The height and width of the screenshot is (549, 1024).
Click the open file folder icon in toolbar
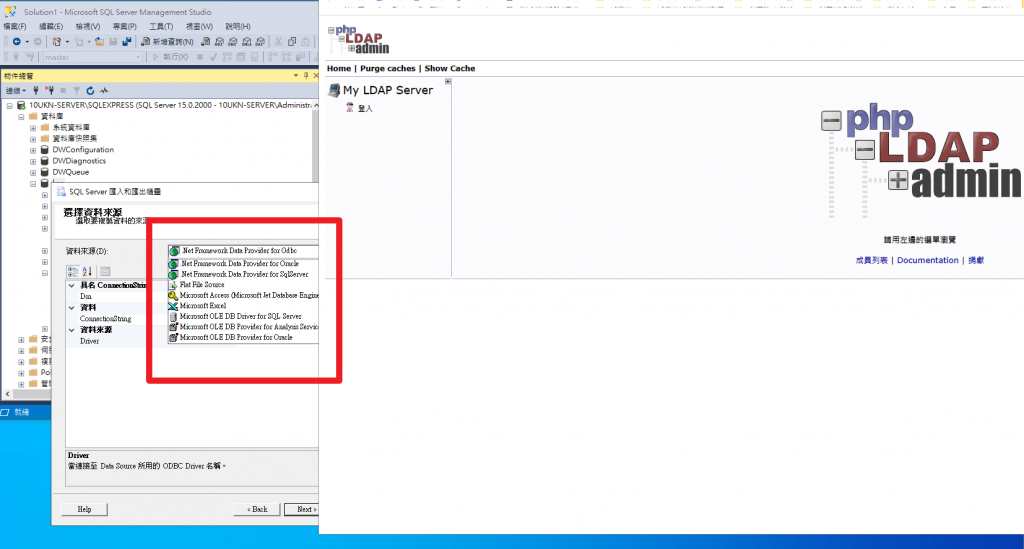(x=99, y=42)
